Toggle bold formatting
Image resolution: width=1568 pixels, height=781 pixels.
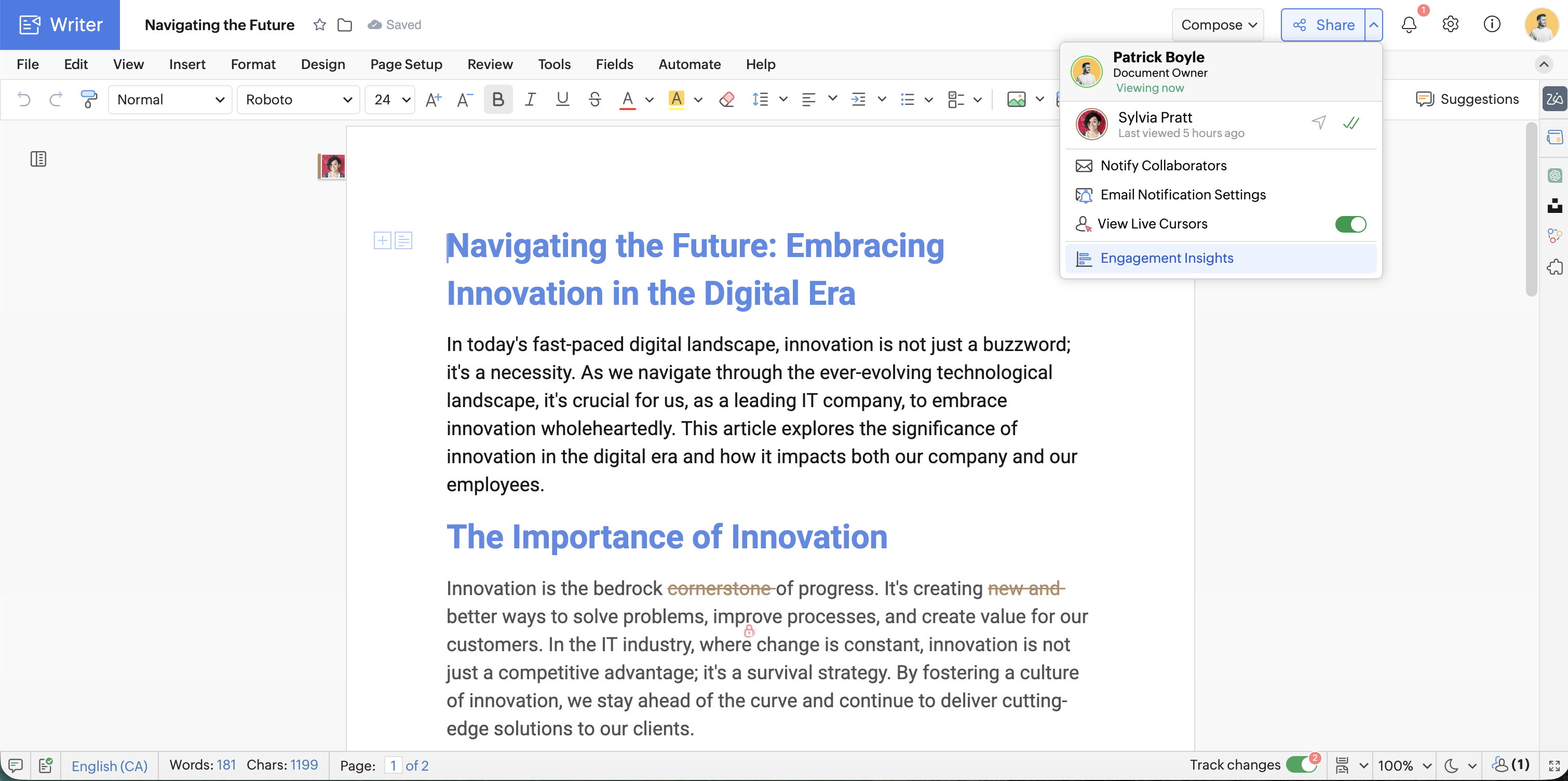click(497, 99)
